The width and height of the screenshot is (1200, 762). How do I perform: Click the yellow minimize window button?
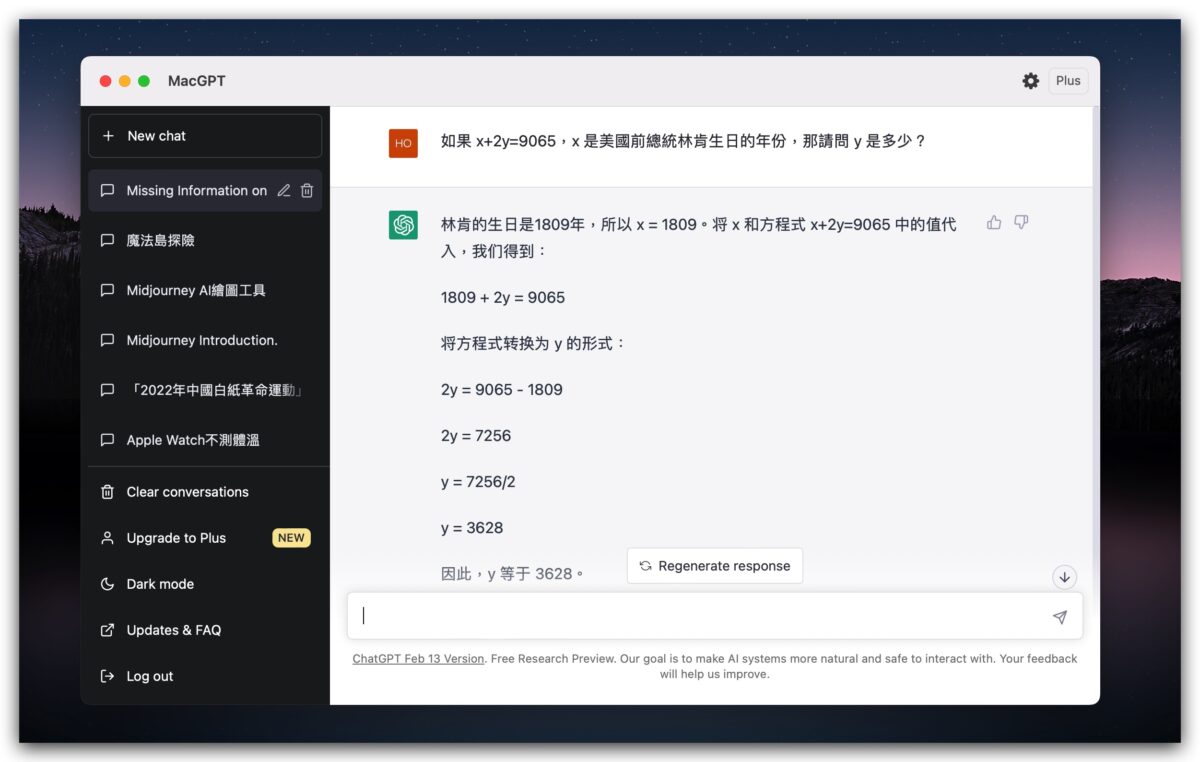click(125, 81)
